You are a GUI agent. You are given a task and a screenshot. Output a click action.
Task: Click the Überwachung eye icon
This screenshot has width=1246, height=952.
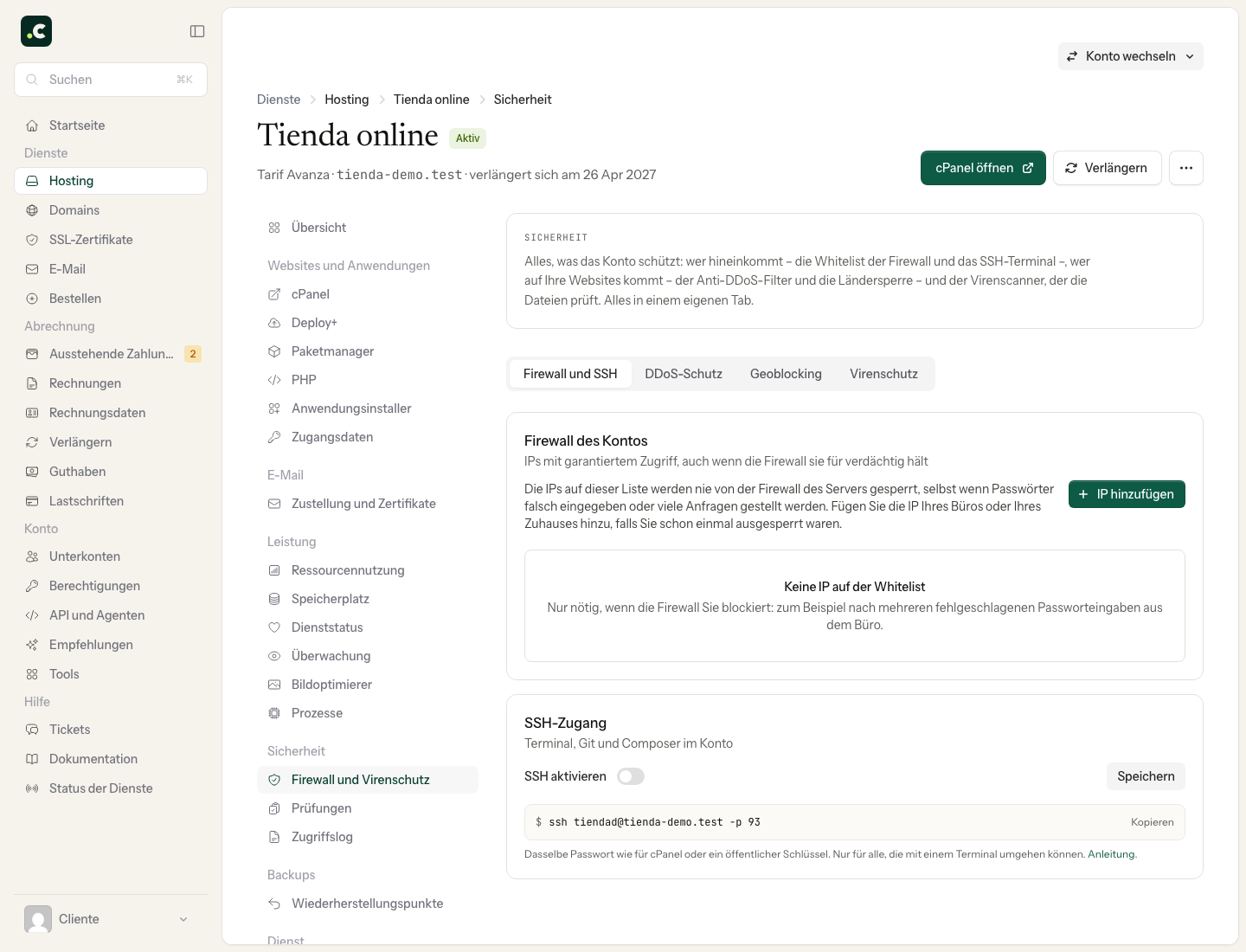click(274, 656)
